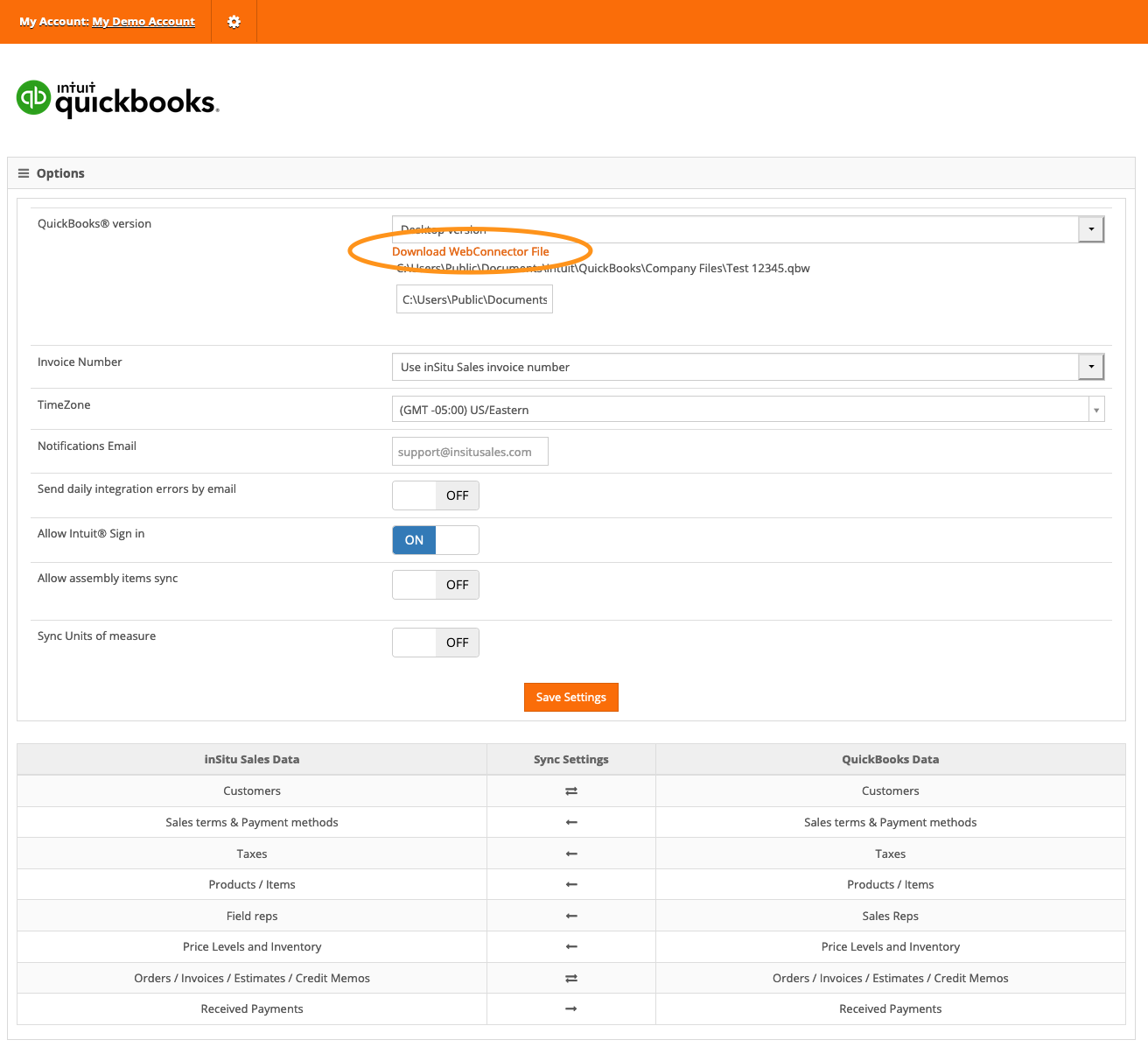Screen dimensions: 1148x1054
Task: Click the inSitu Sales Data column header
Action: coord(252,760)
